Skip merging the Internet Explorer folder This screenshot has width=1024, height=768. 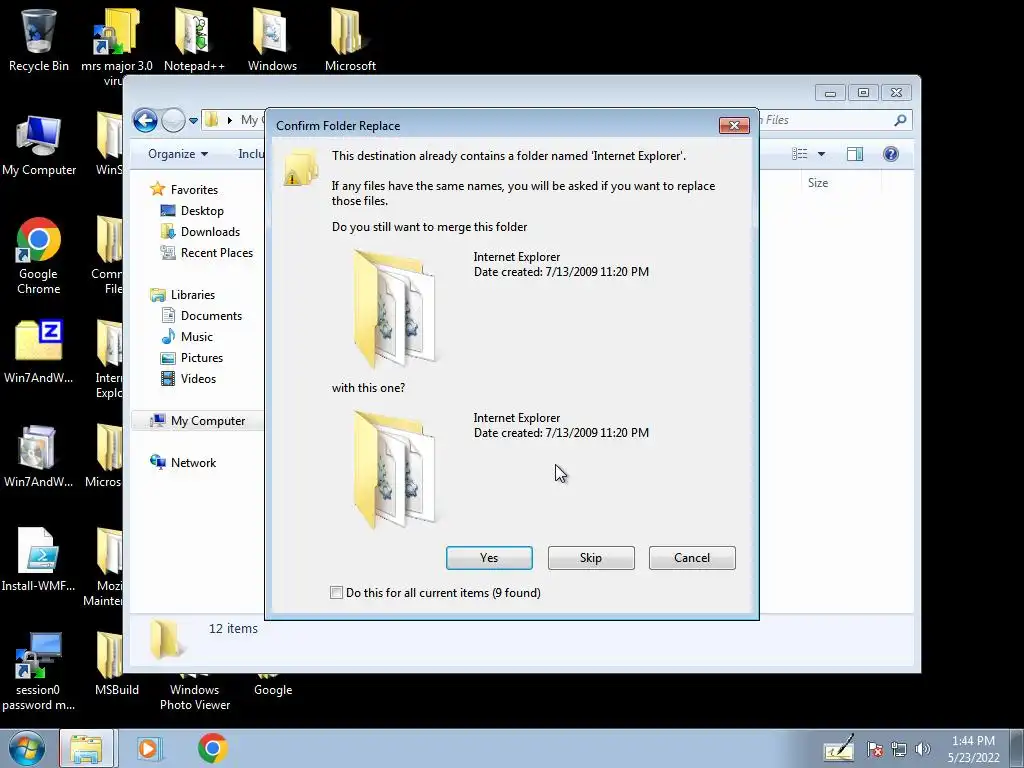[591, 558]
